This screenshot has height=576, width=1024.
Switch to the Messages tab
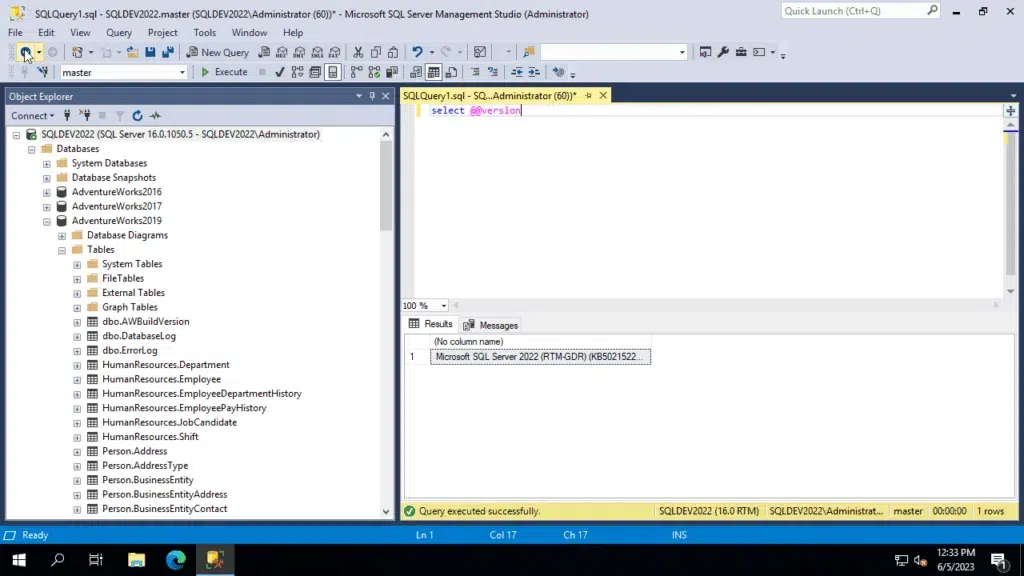click(x=491, y=325)
